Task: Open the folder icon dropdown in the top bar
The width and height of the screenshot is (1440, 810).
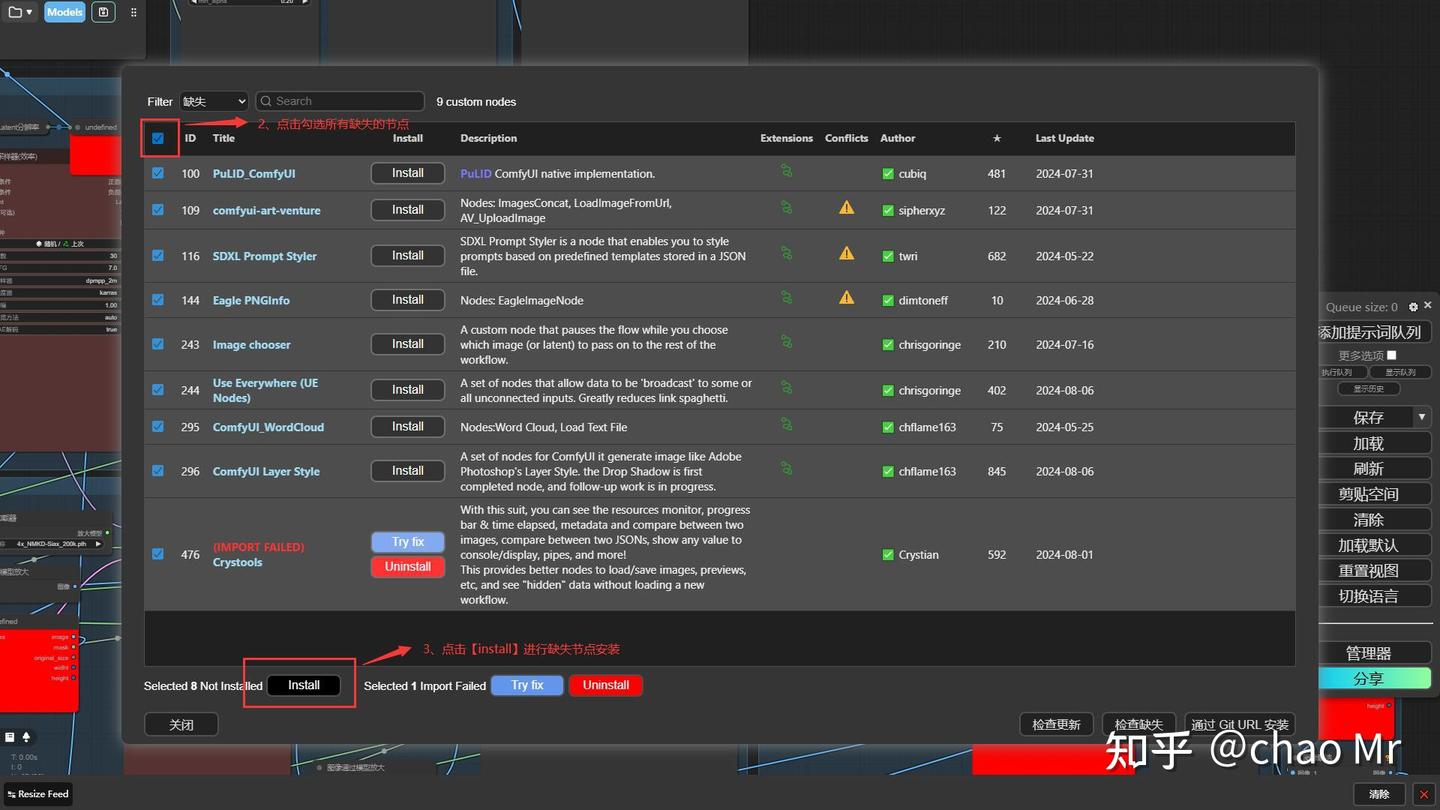Action: (x=20, y=12)
